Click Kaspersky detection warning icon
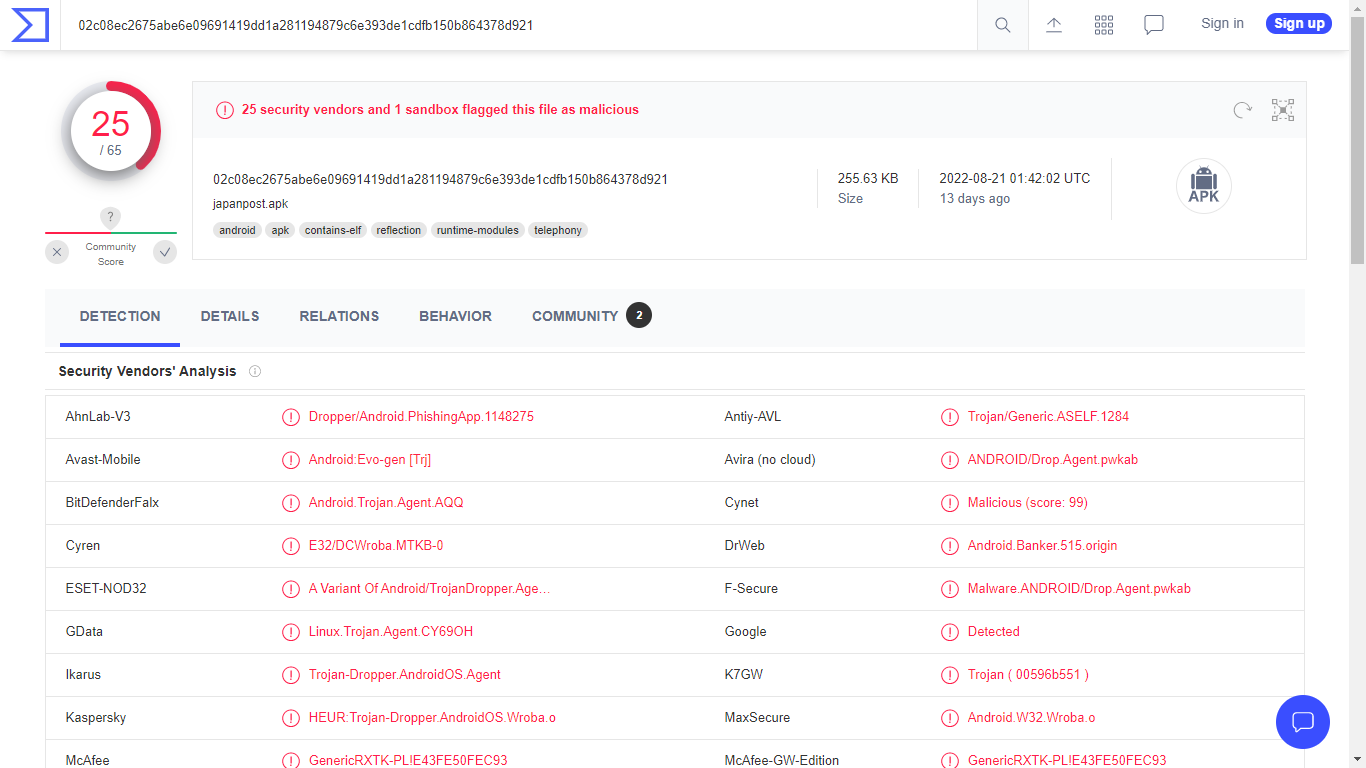Image resolution: width=1366 pixels, height=768 pixels. (290, 718)
